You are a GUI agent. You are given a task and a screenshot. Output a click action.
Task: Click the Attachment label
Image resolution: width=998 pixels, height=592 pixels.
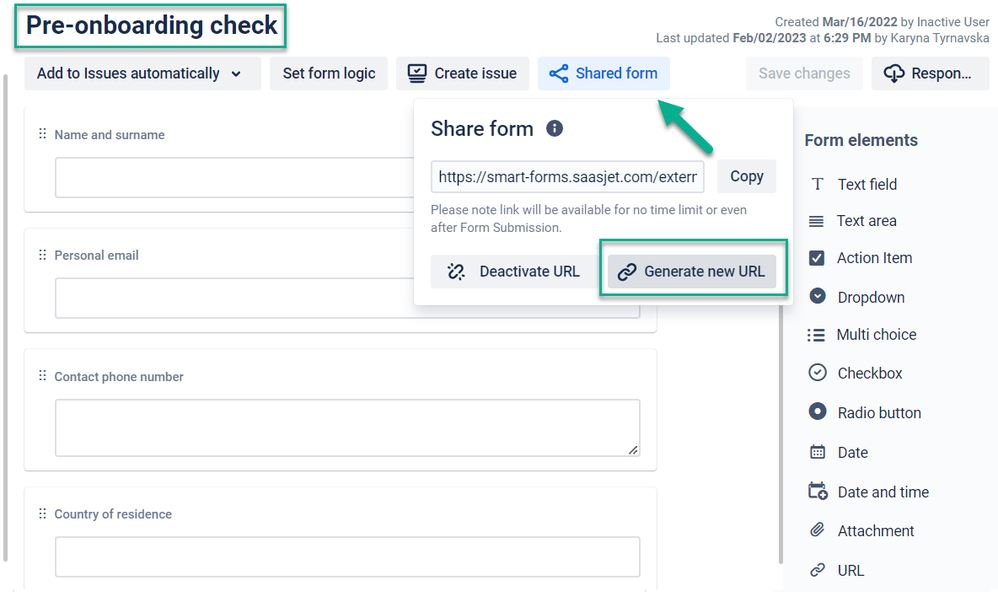coord(876,531)
